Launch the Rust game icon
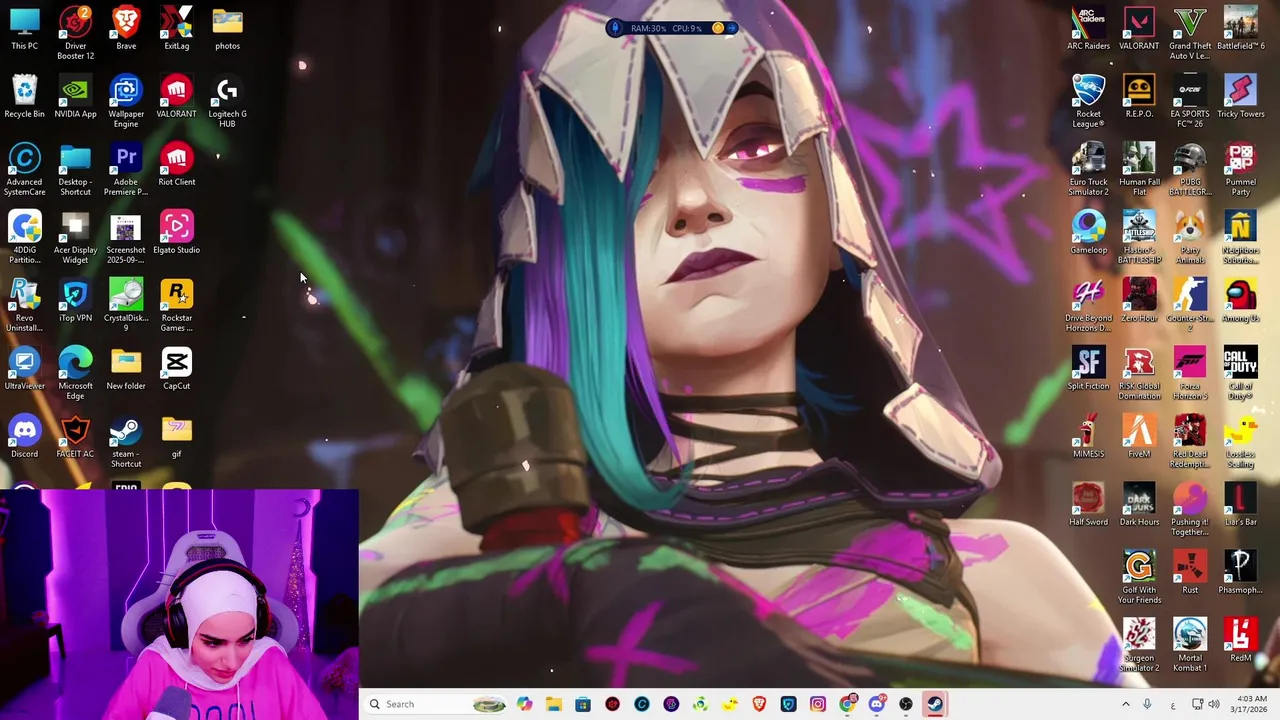Viewport: 1280px width, 720px height. click(x=1190, y=572)
